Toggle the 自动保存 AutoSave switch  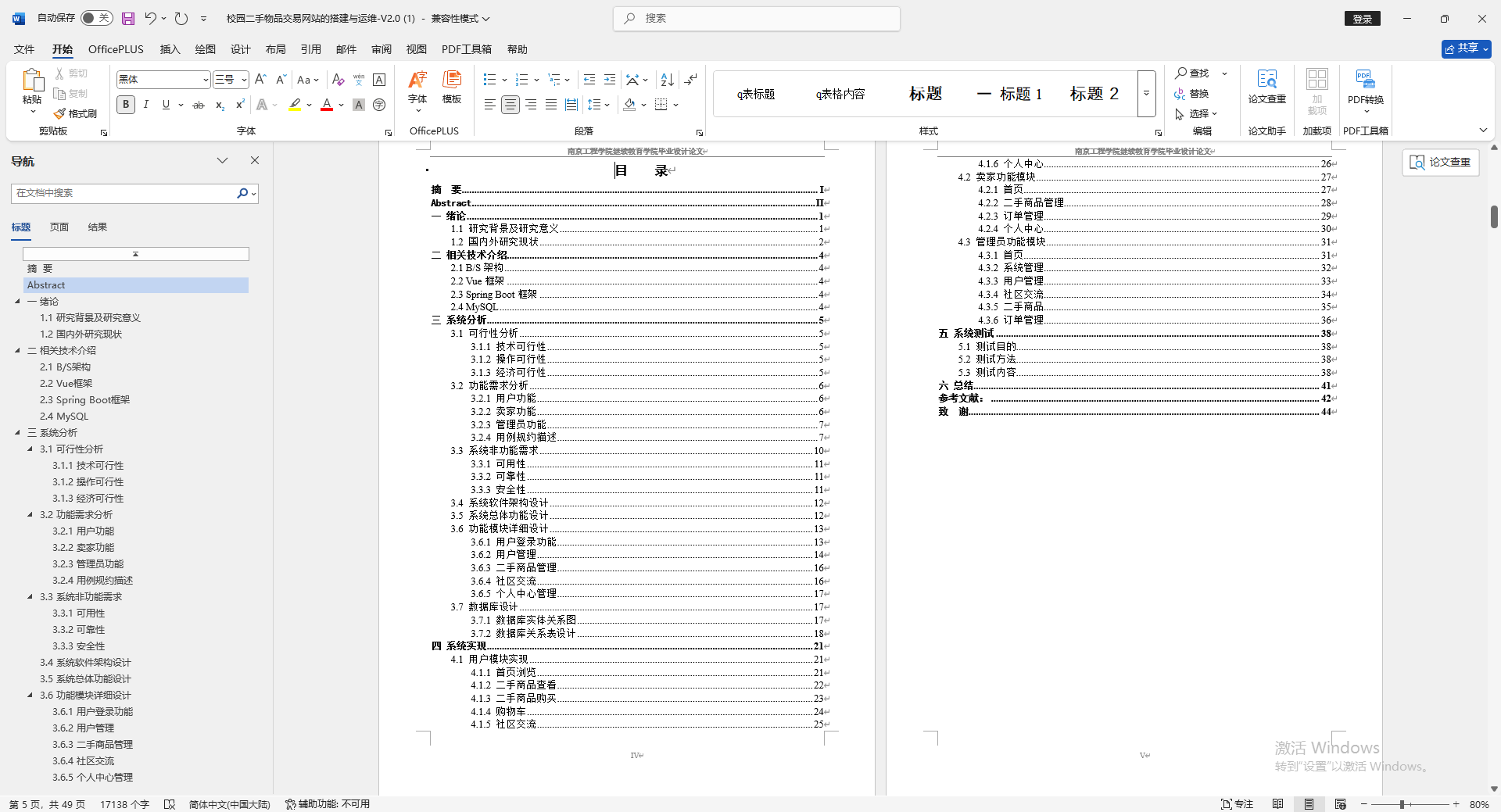point(91,17)
